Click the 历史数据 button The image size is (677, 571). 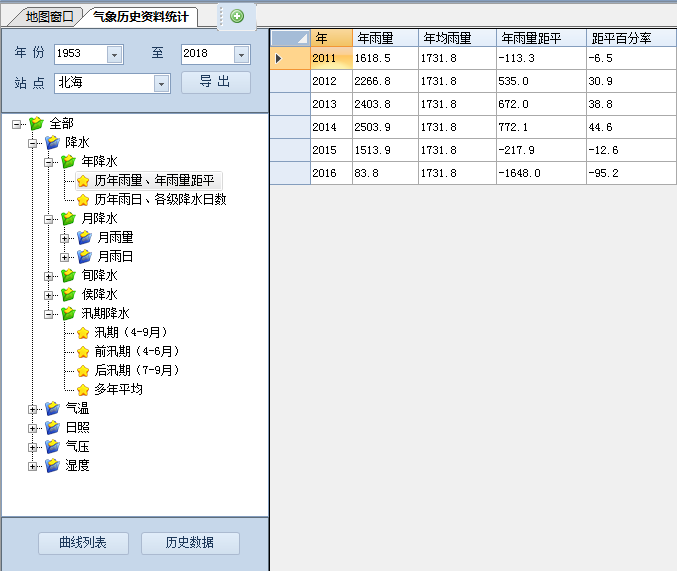(190, 543)
